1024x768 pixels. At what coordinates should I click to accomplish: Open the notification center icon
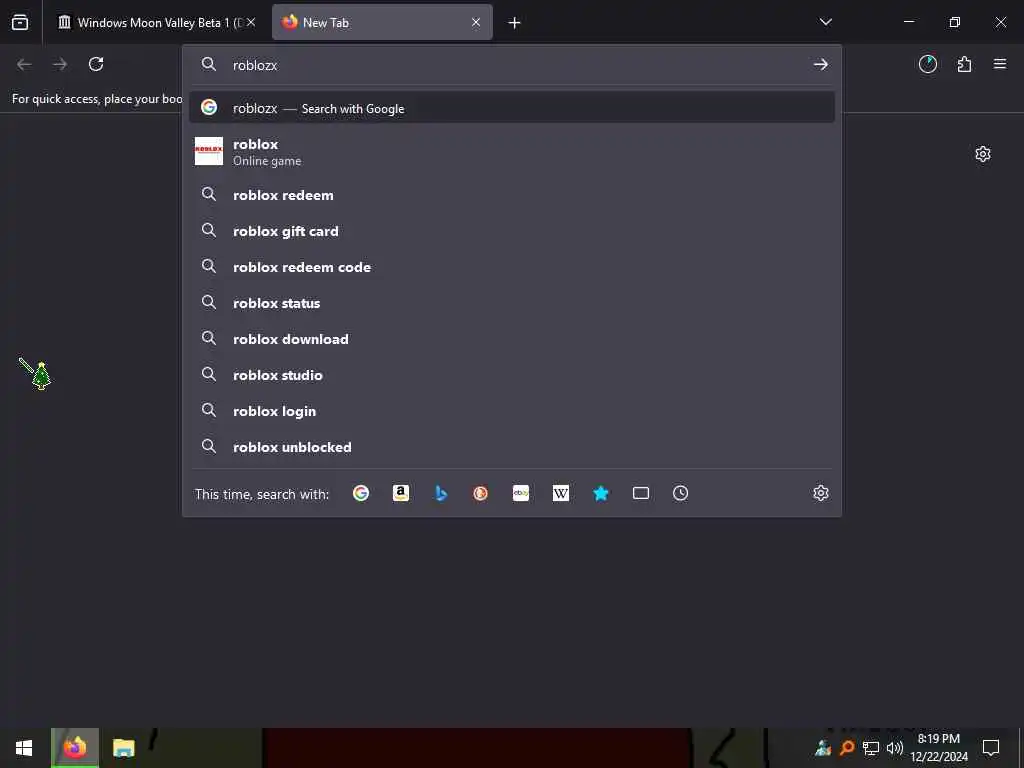click(991, 747)
